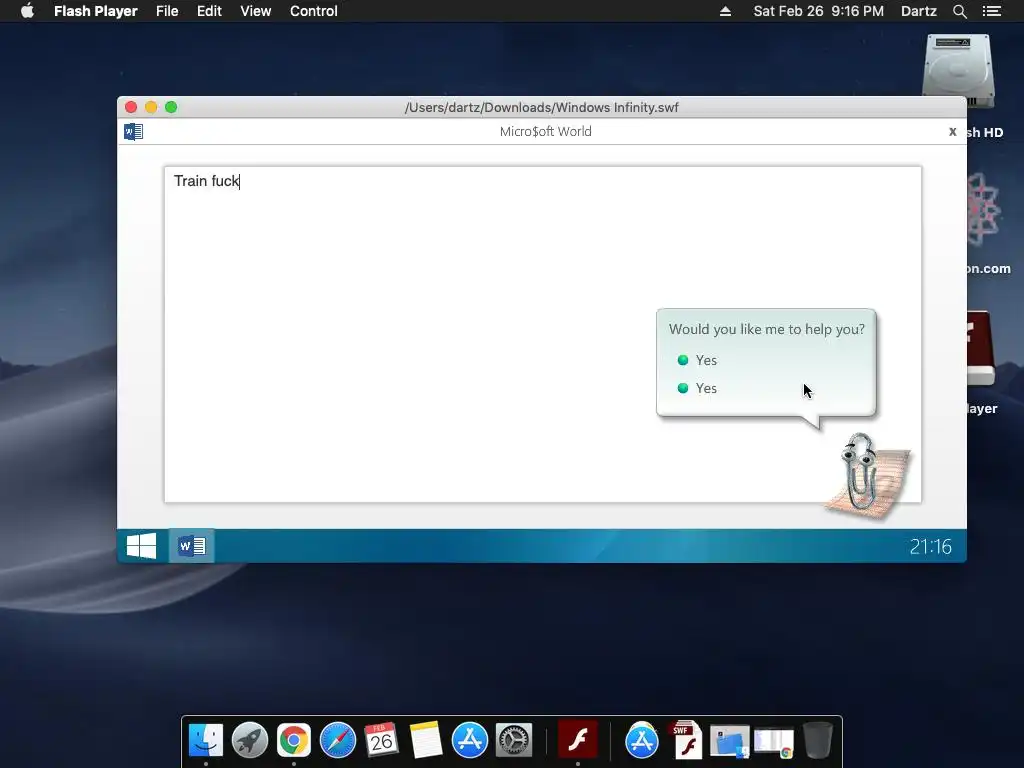The width and height of the screenshot is (1024, 768).
Task: Open the Dartz user menu
Action: click(x=918, y=11)
